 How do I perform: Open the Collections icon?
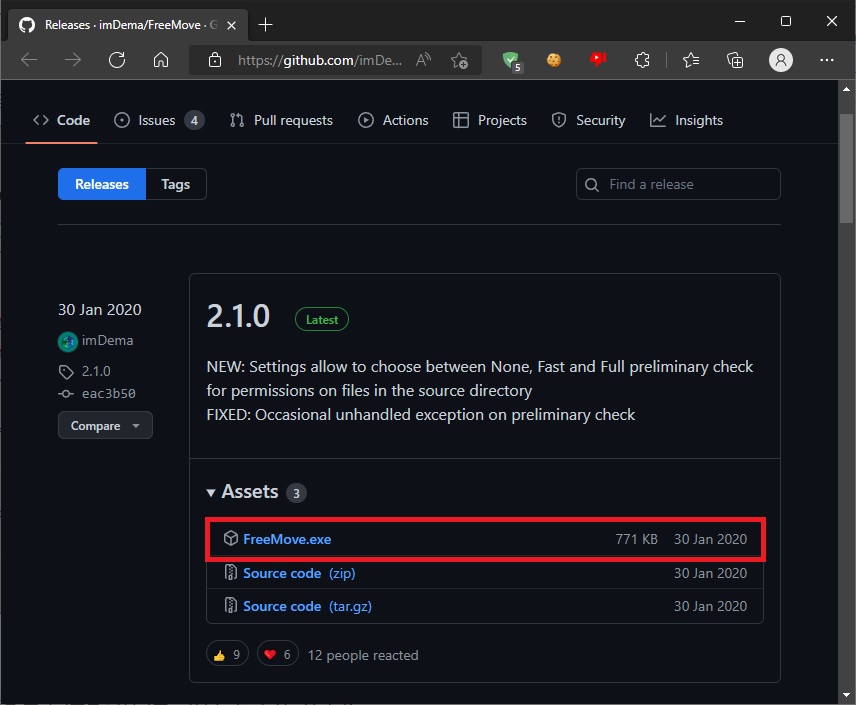coord(735,60)
